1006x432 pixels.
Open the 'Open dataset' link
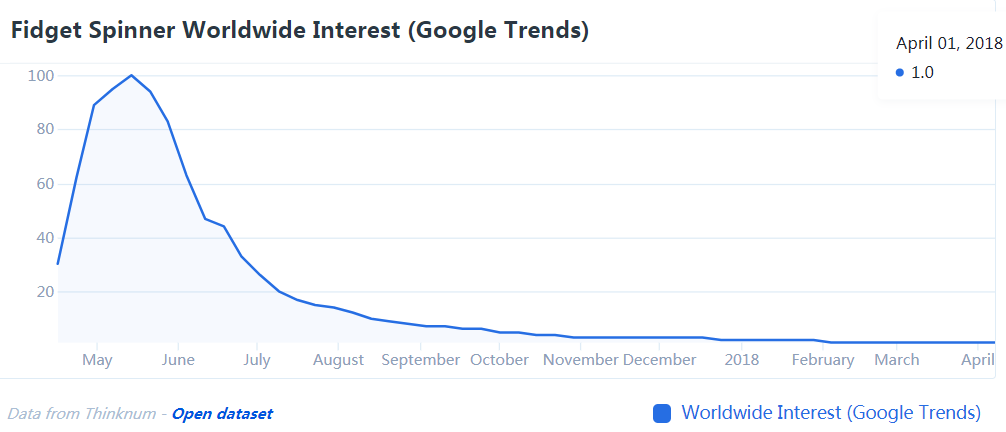click(221, 413)
